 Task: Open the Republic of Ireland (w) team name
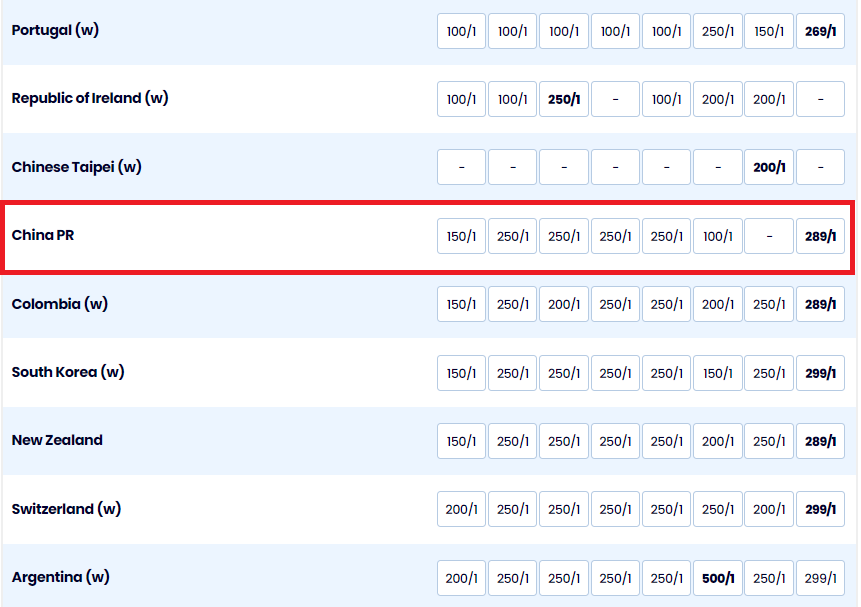click(x=90, y=99)
